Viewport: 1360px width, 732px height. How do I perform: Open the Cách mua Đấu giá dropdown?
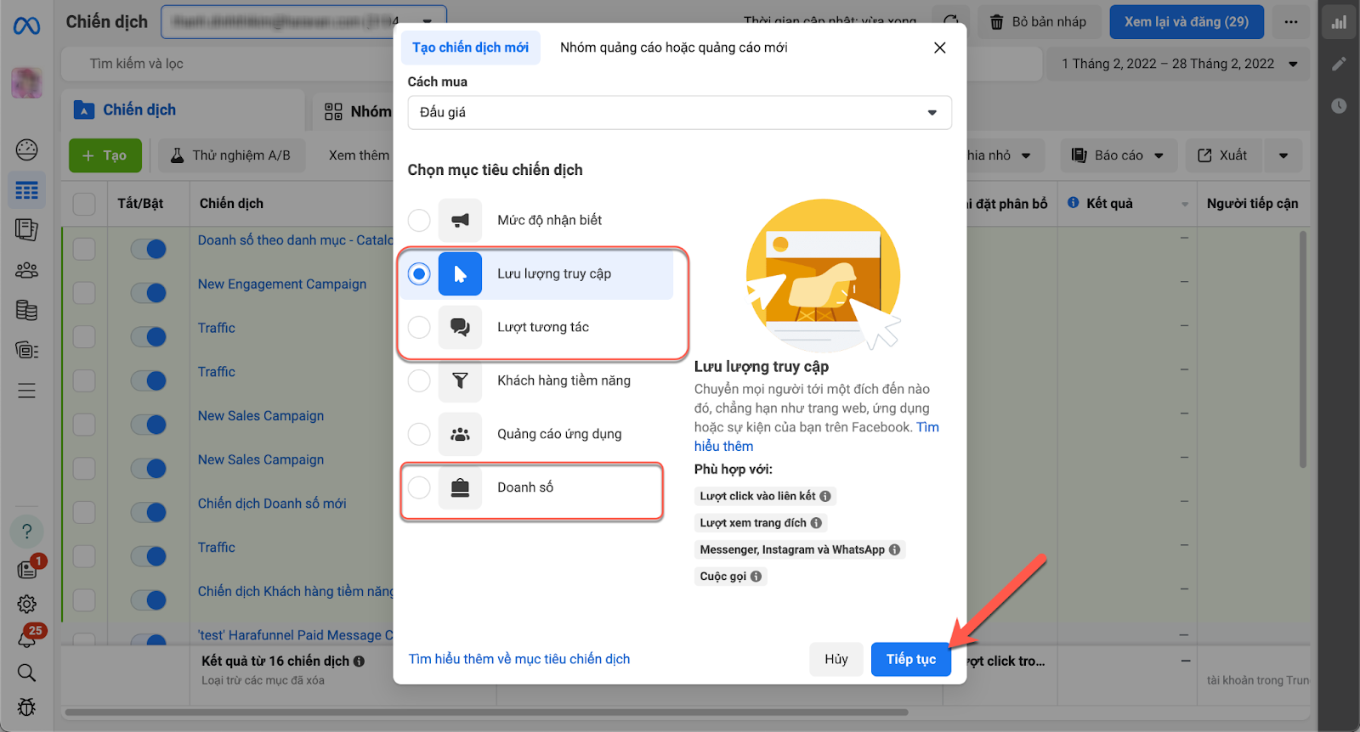[x=679, y=113]
